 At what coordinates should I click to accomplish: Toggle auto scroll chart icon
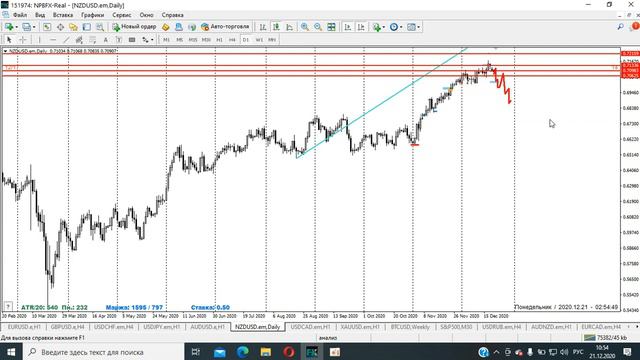pos(348,27)
